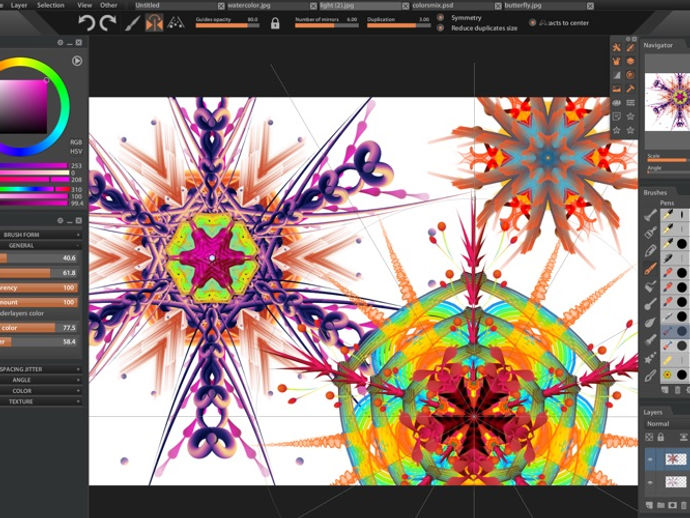690x518 pixels.
Task: Hide the bottom layer via its eye icon
Action: coord(650,482)
